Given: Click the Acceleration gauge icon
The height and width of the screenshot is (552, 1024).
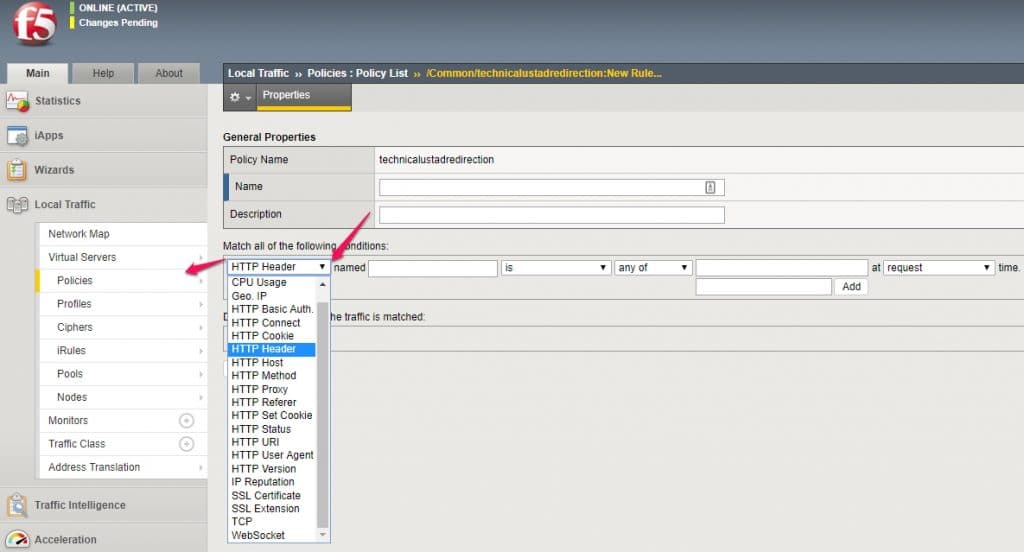Looking at the screenshot, I should (17, 540).
